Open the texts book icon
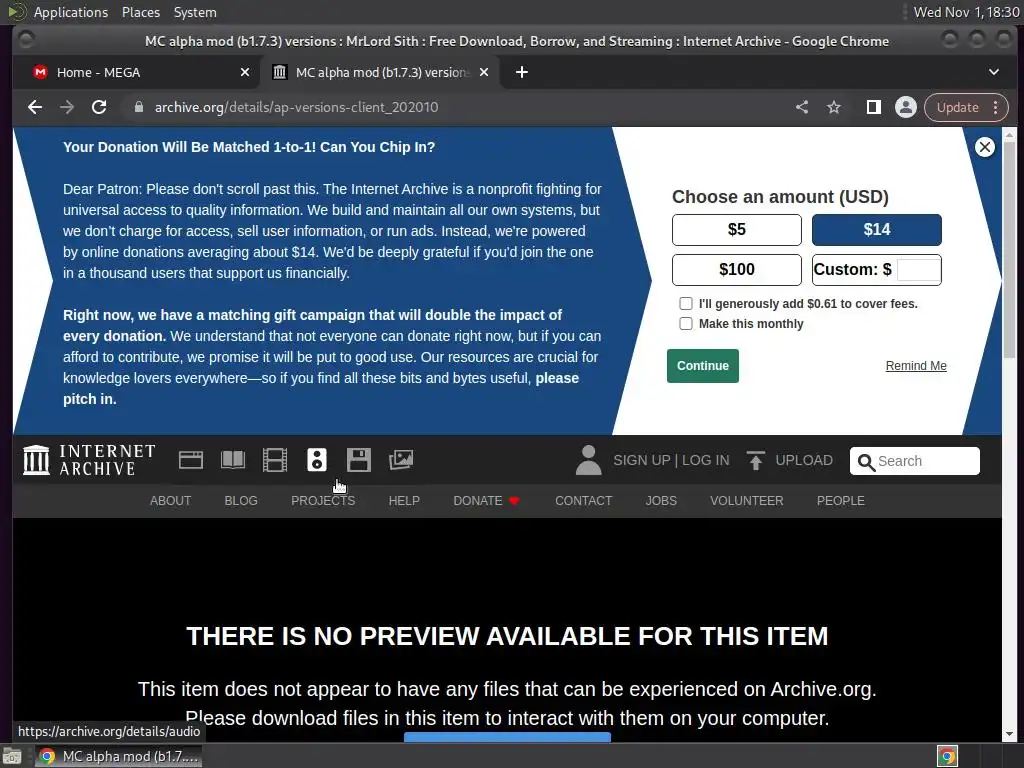The image size is (1024, 768). point(233,460)
